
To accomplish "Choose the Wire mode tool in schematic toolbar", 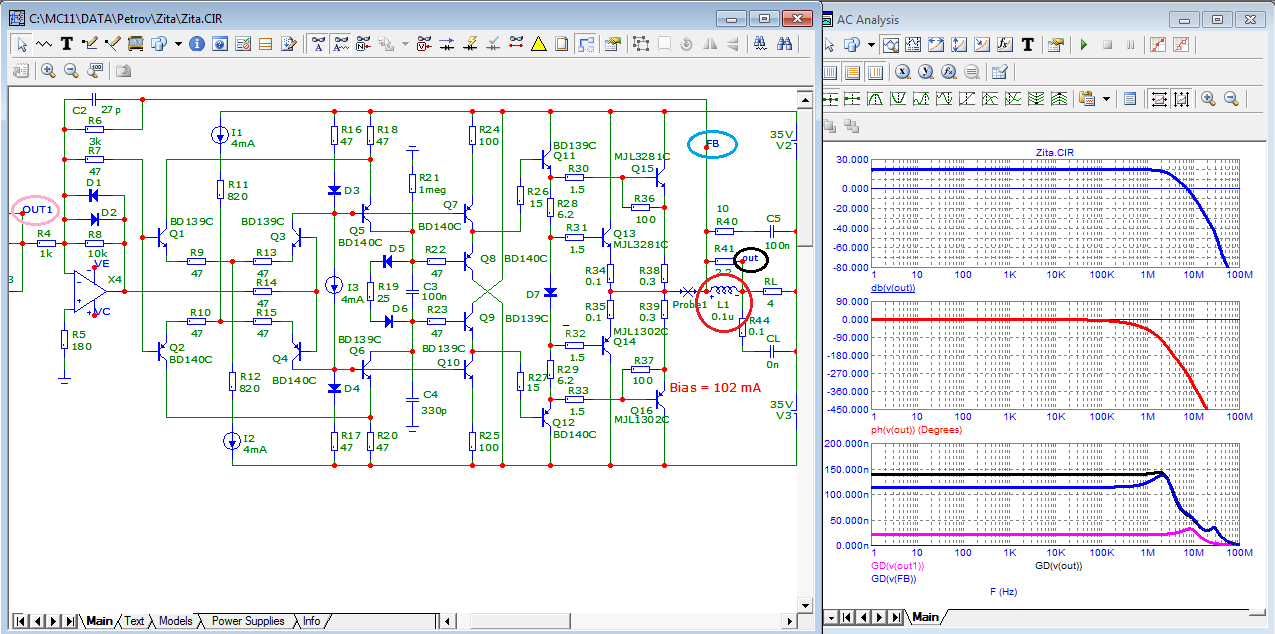I will 44,44.
